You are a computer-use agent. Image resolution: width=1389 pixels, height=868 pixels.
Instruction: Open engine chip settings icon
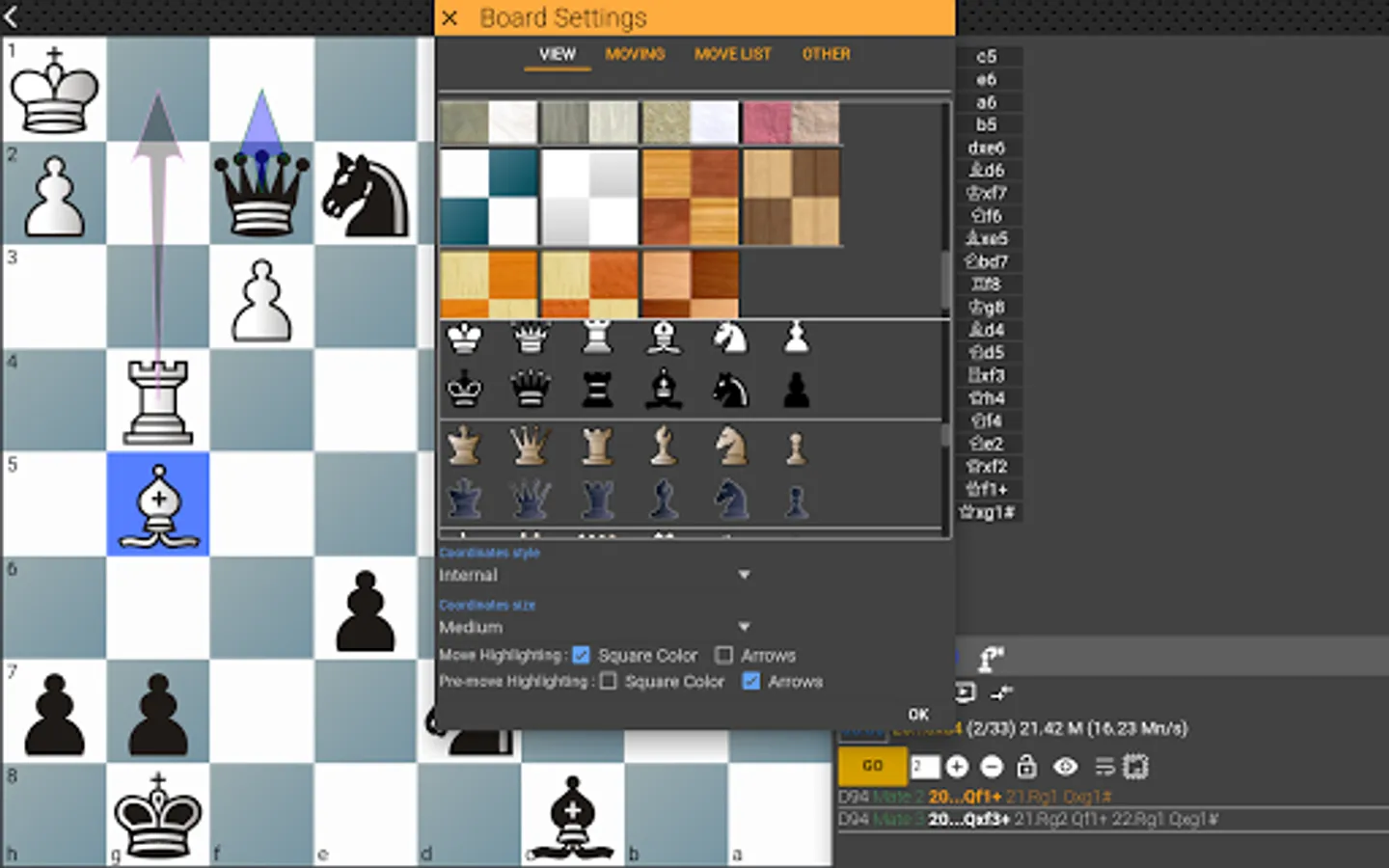click(x=1135, y=767)
